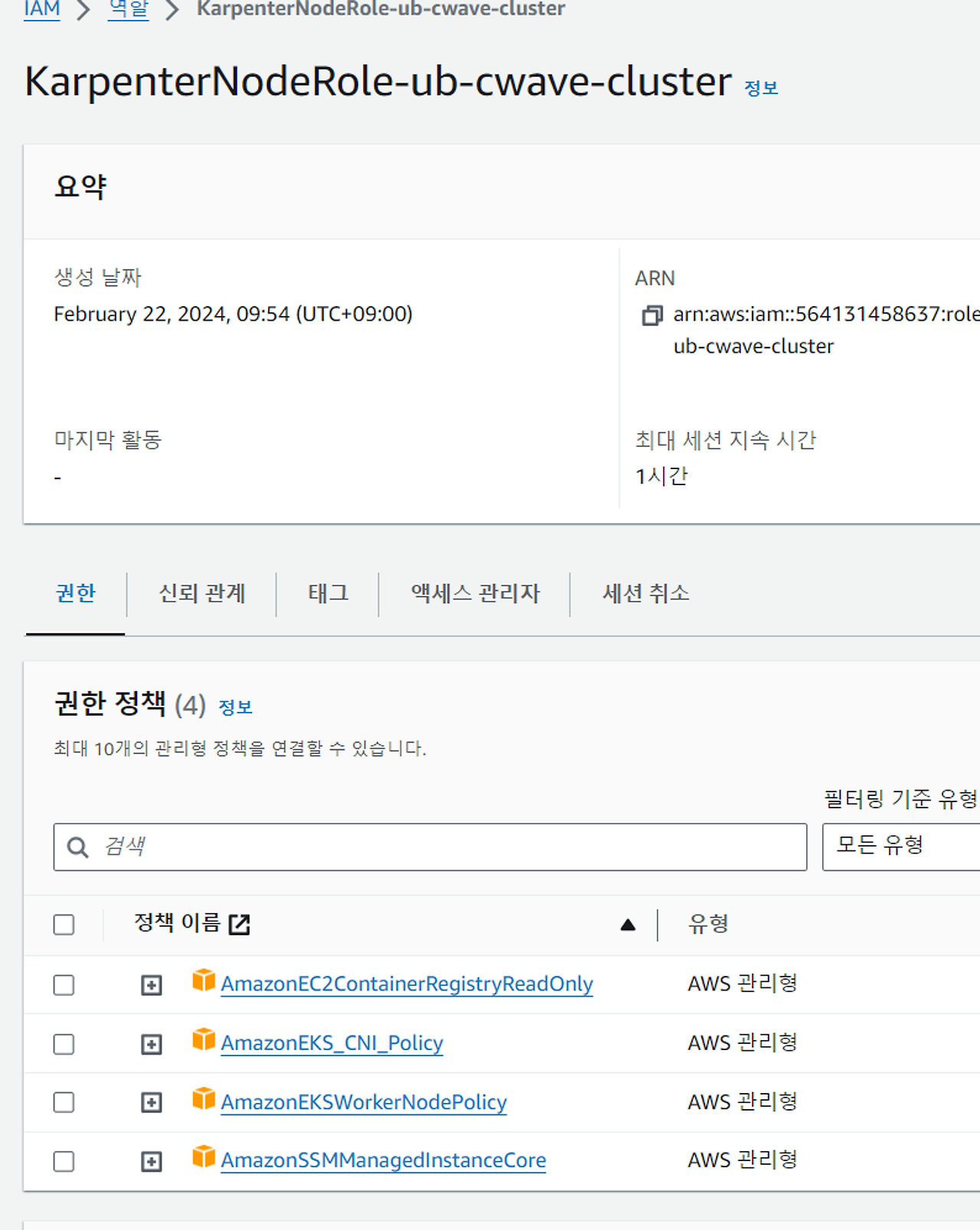
Task: Click AWS 관리형 in the AmazonEKSWorkerNodePolicy row
Action: click(x=743, y=1101)
